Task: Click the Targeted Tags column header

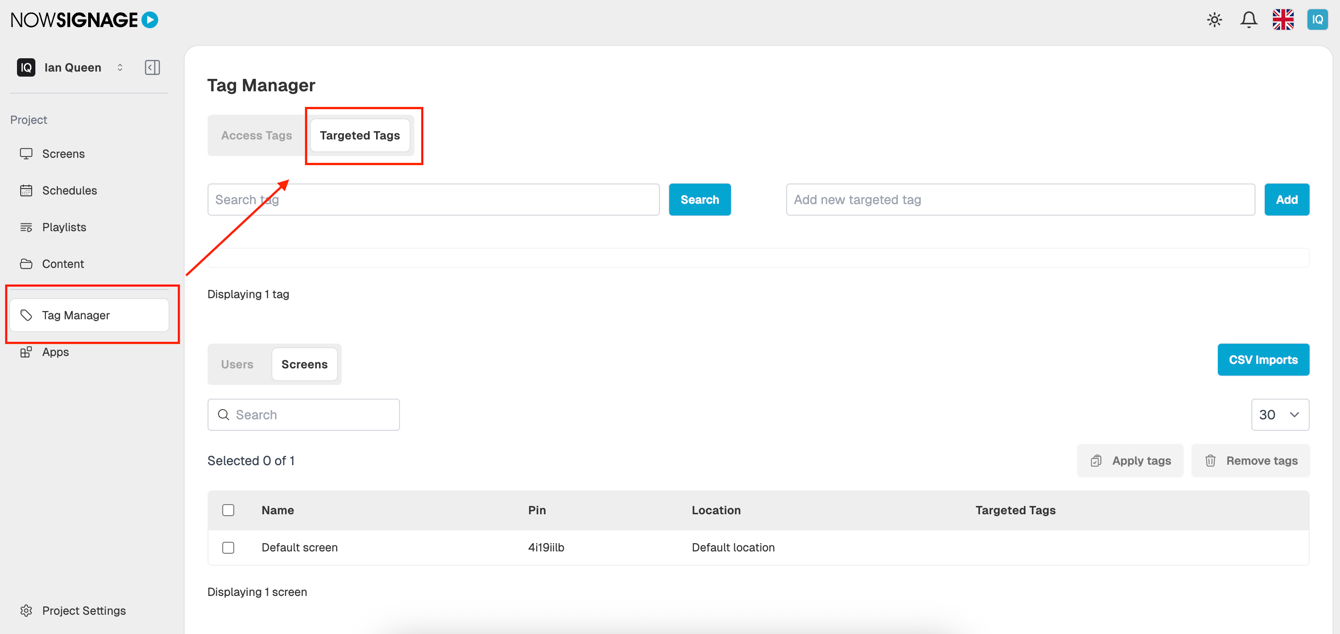Action: click(1015, 511)
